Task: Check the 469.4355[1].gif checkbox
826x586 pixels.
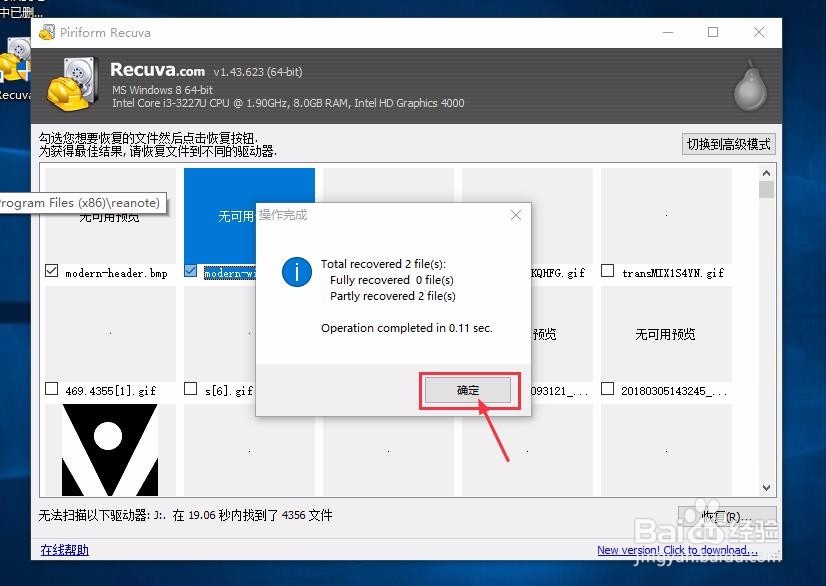Action: 52,389
